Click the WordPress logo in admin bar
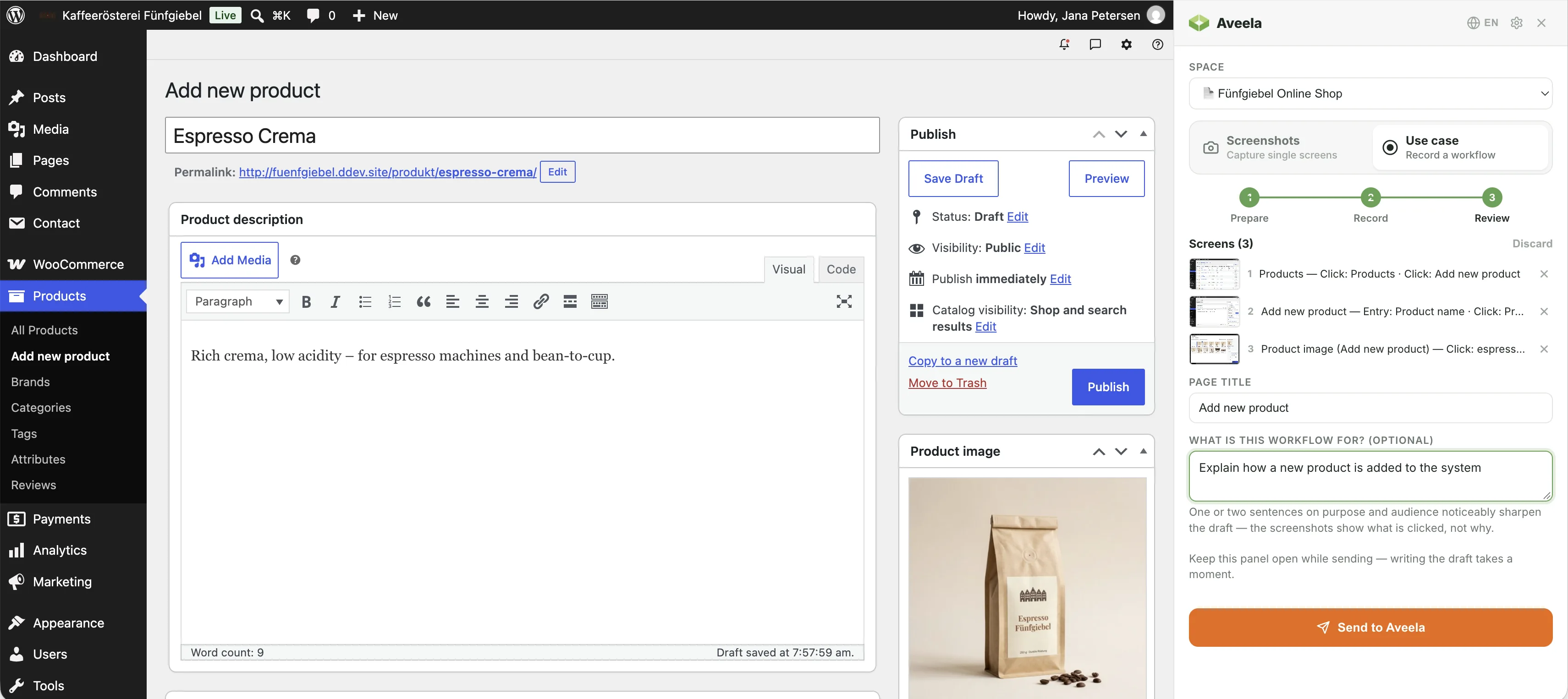Screen dimensions: 1568x699 [x=16, y=15]
